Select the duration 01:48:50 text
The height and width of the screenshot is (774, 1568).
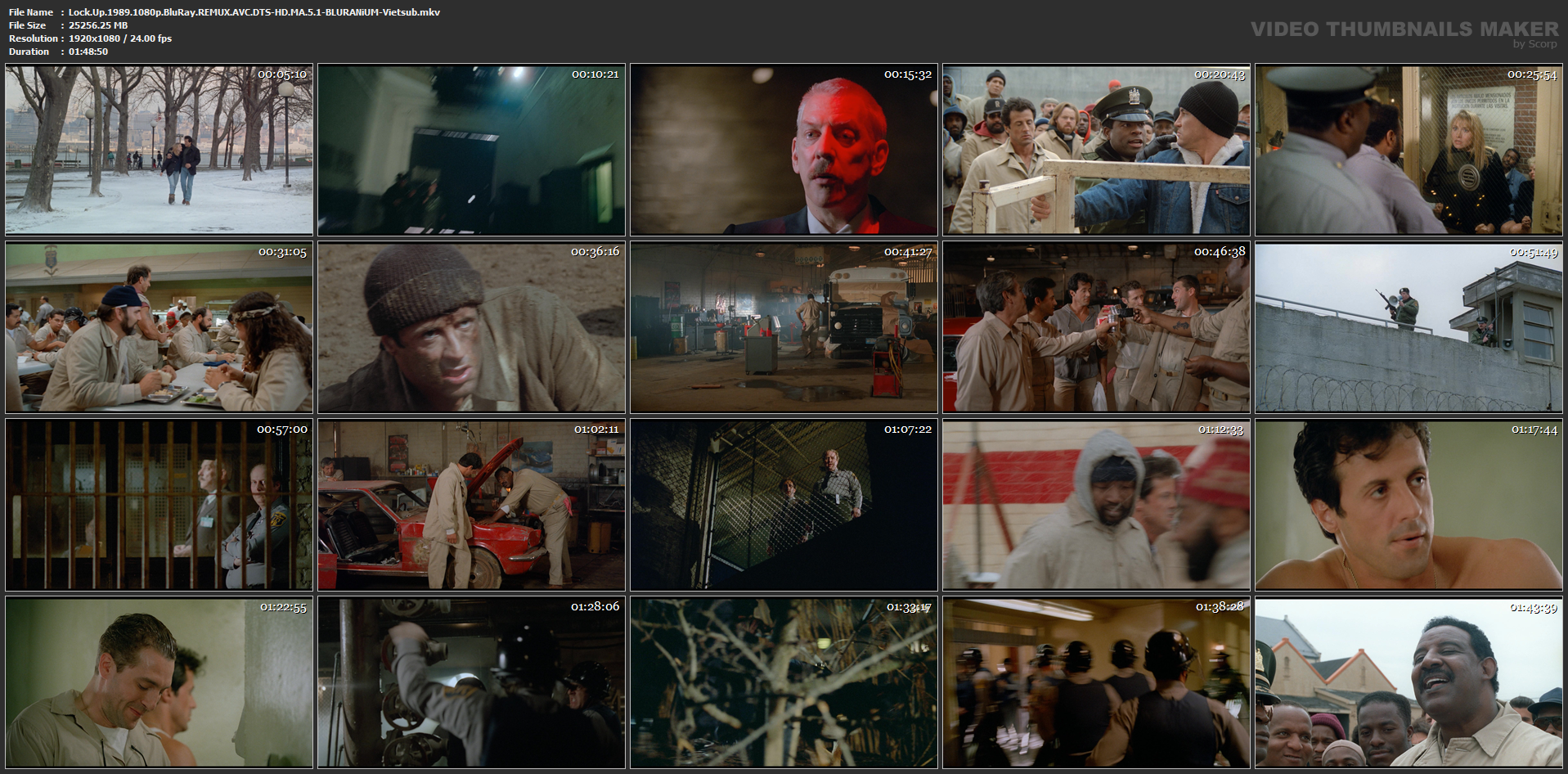tap(88, 52)
